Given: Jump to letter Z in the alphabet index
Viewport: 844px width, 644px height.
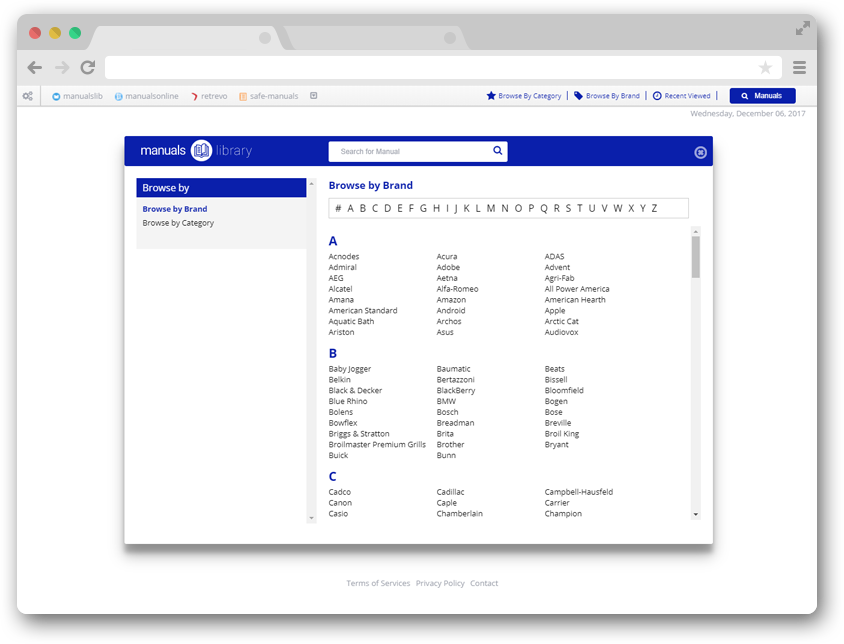Looking at the screenshot, I should pos(655,208).
